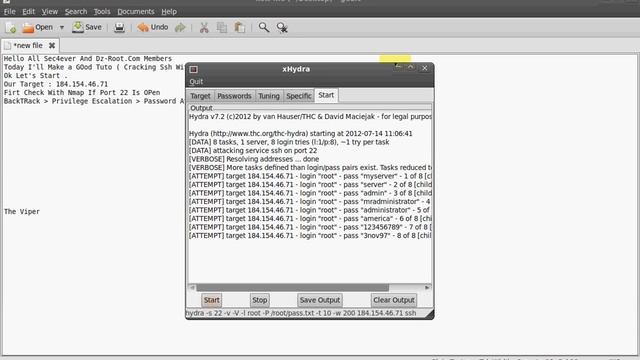
Task: Click the xHydra window menu icon
Action: (193, 69)
